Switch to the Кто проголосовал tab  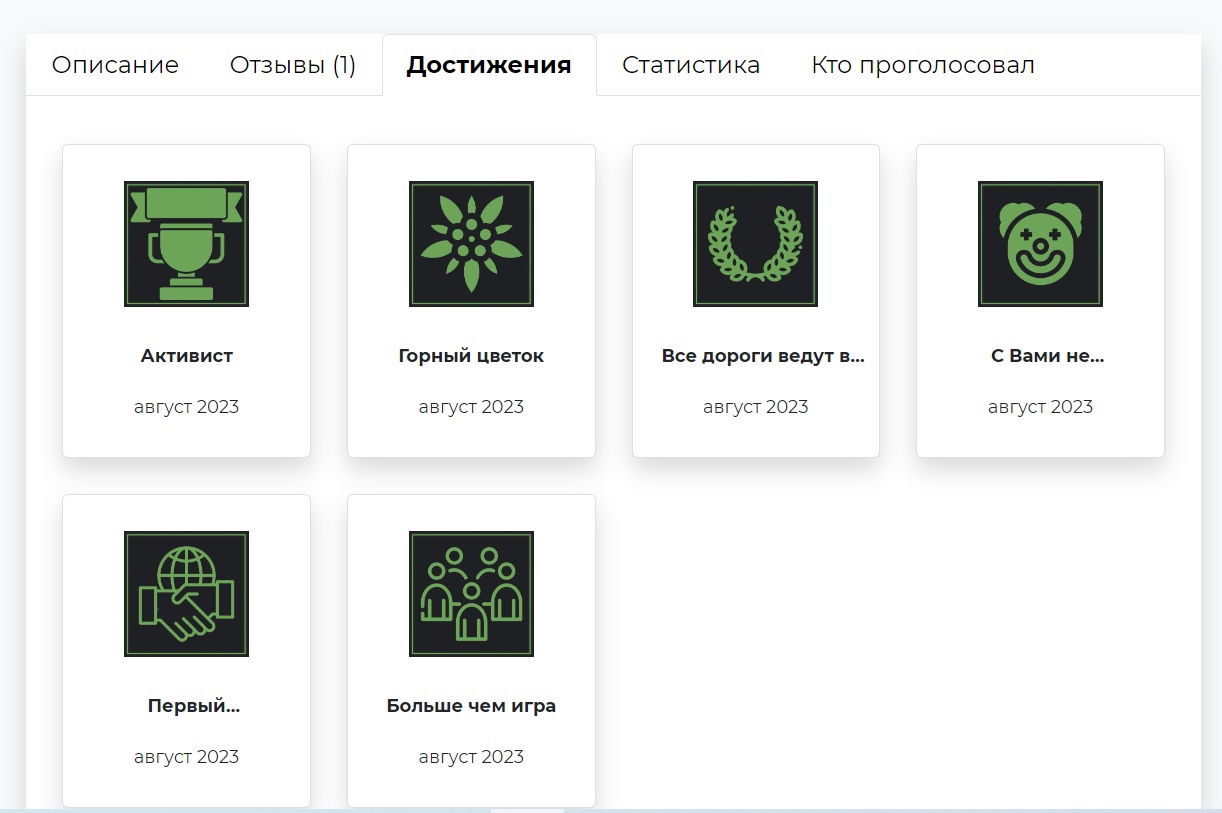923,65
